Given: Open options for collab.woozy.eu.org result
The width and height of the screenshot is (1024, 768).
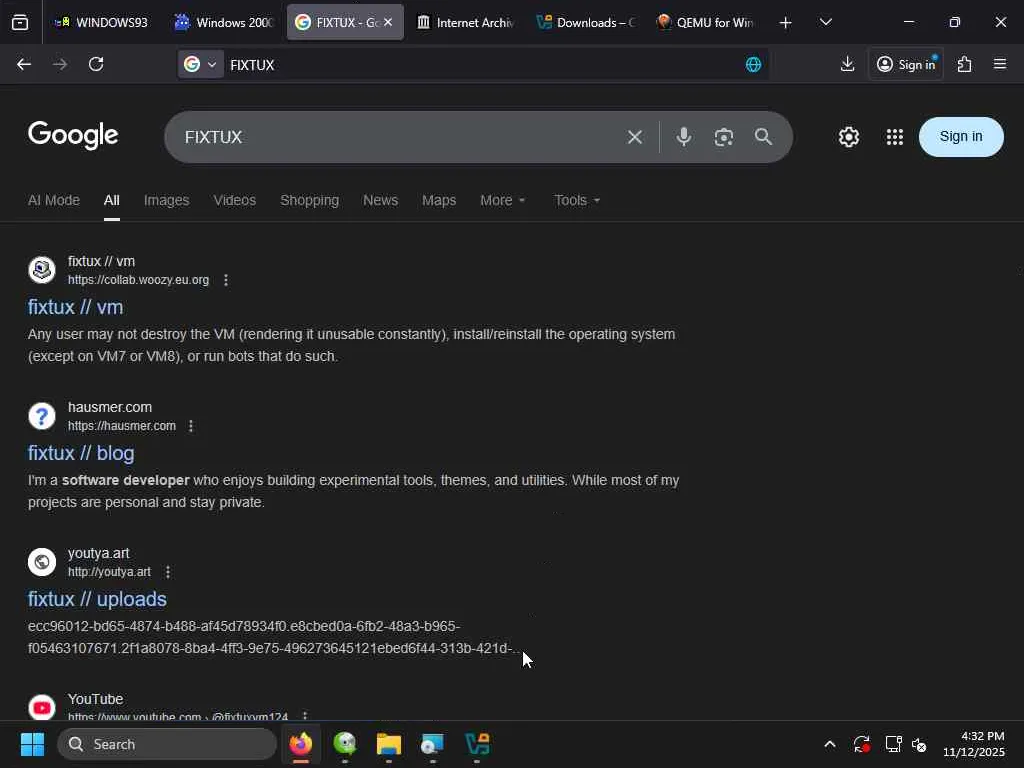Looking at the screenshot, I should 226,280.
